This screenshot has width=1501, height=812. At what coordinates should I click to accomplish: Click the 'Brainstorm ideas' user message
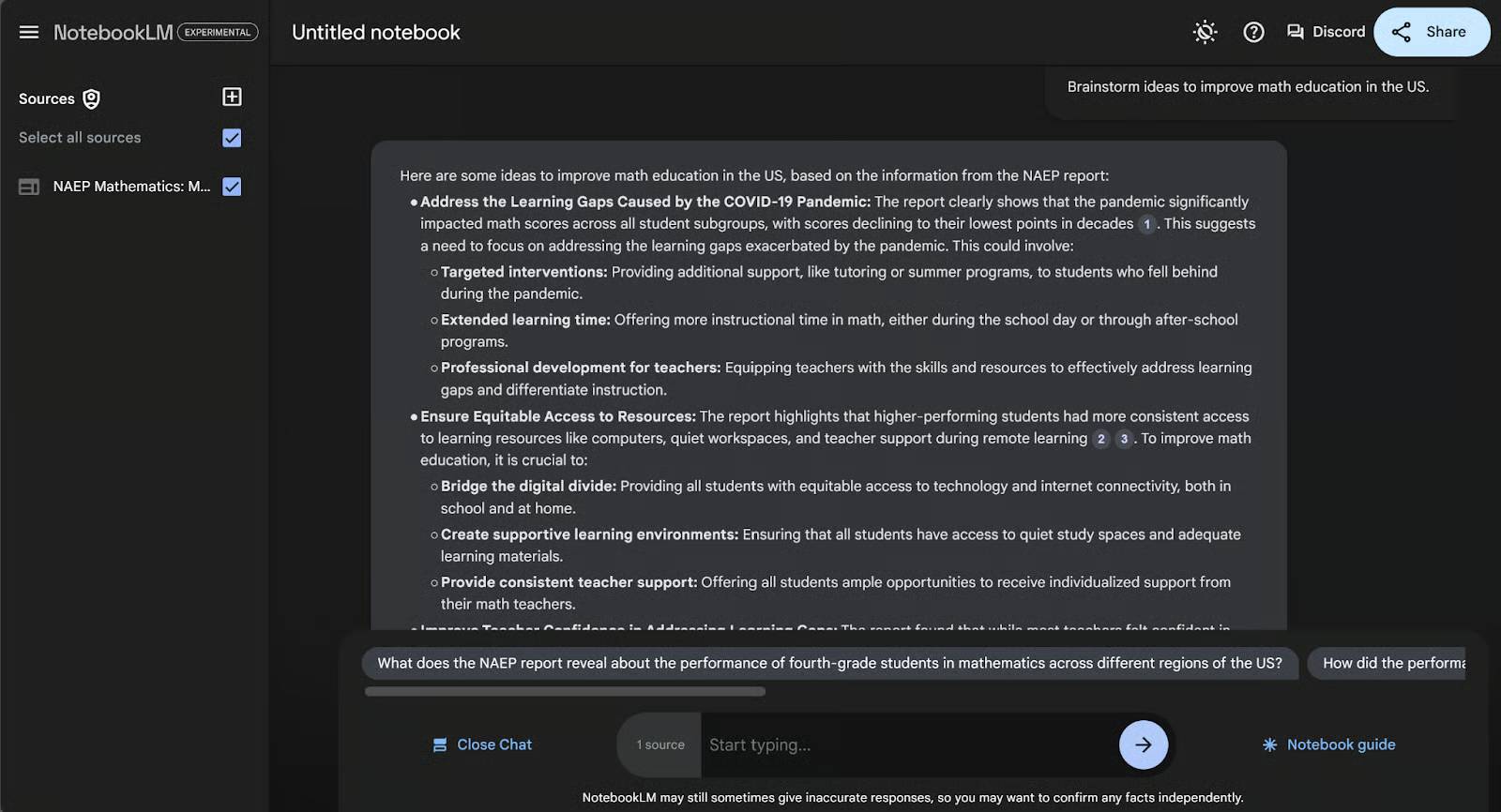(1248, 86)
